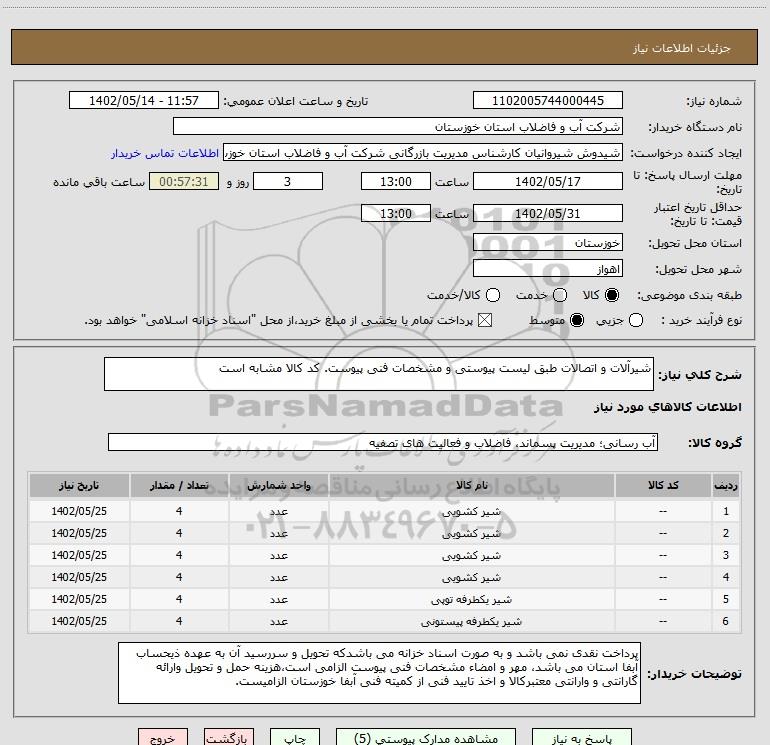Click شیر کشویی in row 4
770x745 pixels.
pyautogui.click(x=471, y=578)
